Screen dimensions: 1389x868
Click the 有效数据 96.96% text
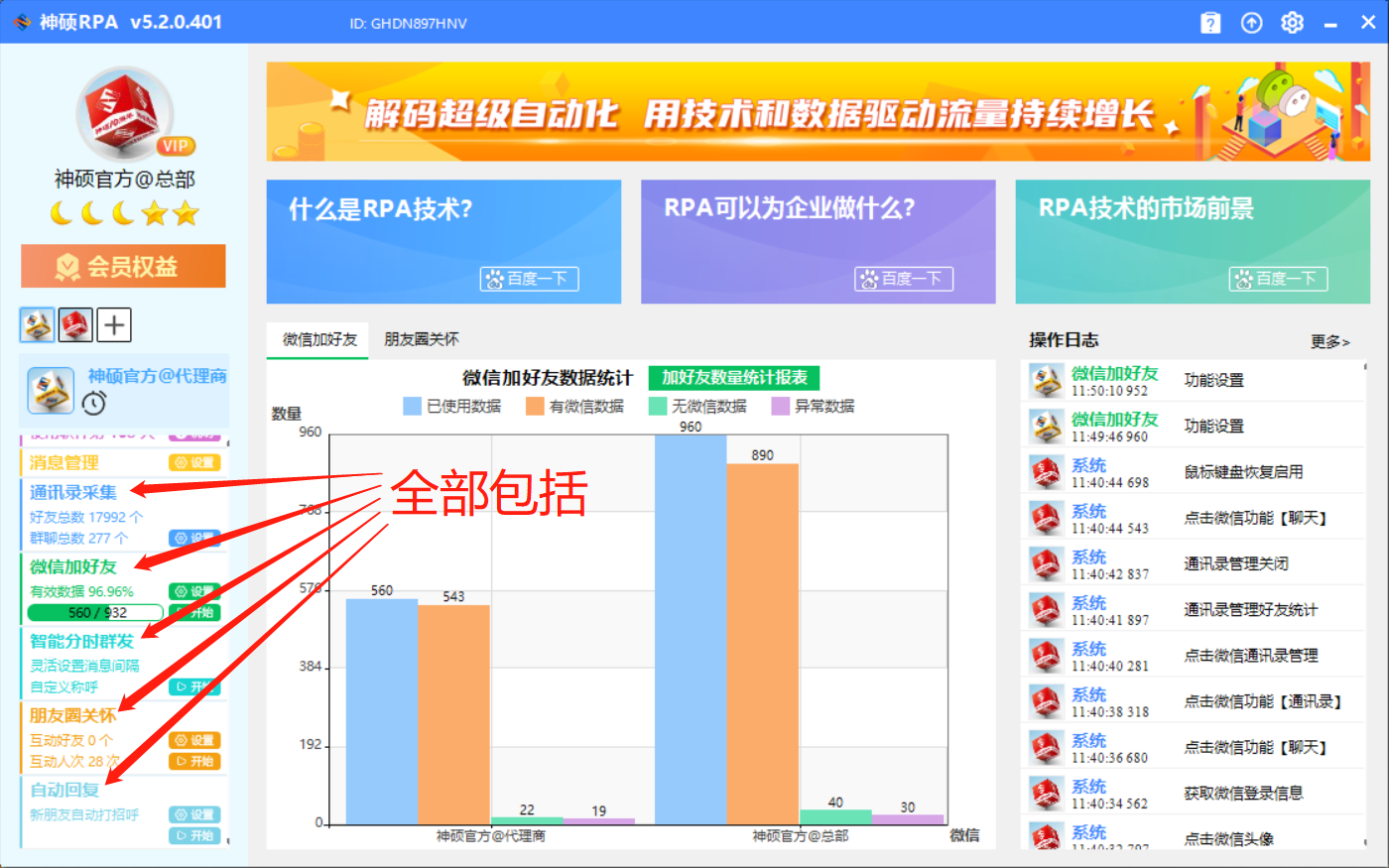(81, 591)
